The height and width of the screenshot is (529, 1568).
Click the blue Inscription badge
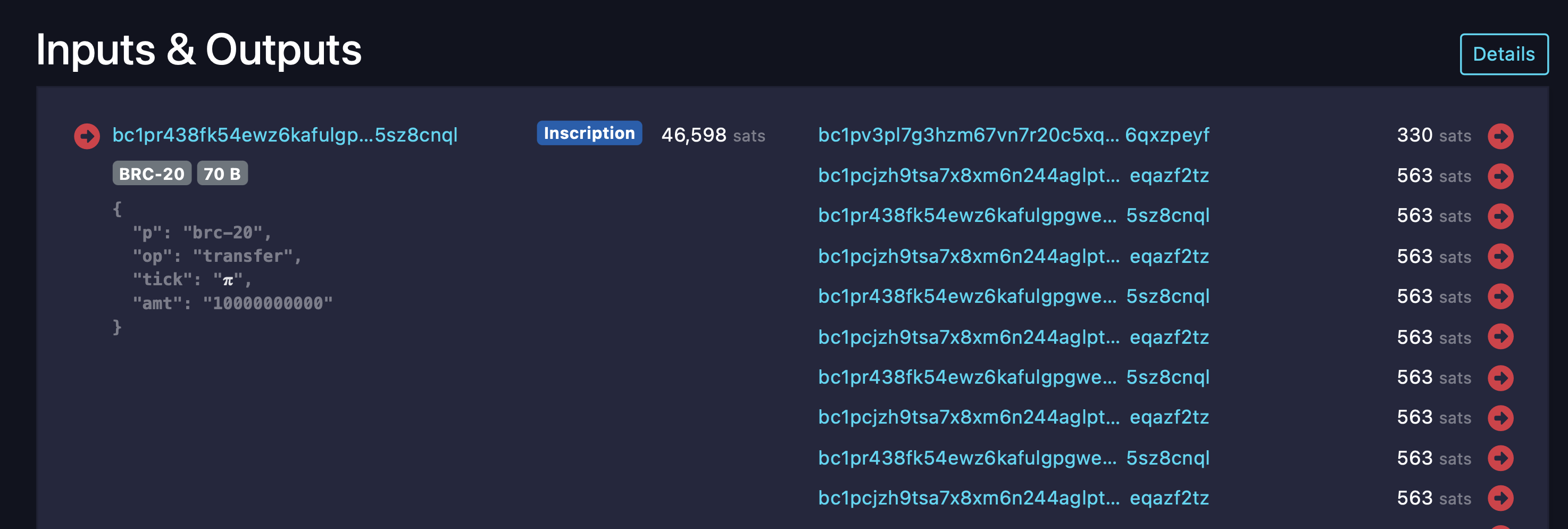tap(589, 133)
